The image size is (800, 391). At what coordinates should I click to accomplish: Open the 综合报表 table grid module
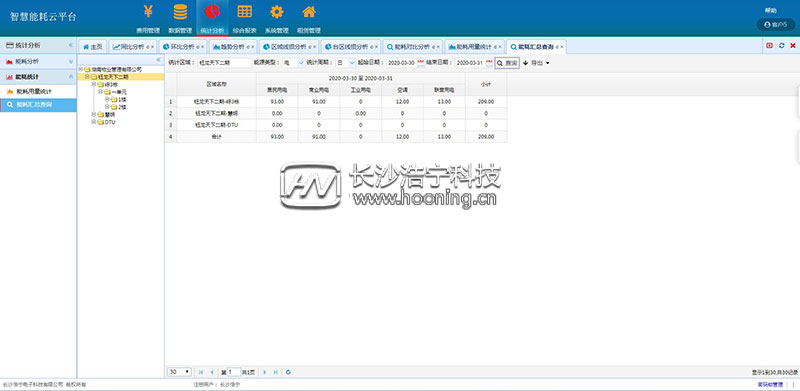[244, 18]
